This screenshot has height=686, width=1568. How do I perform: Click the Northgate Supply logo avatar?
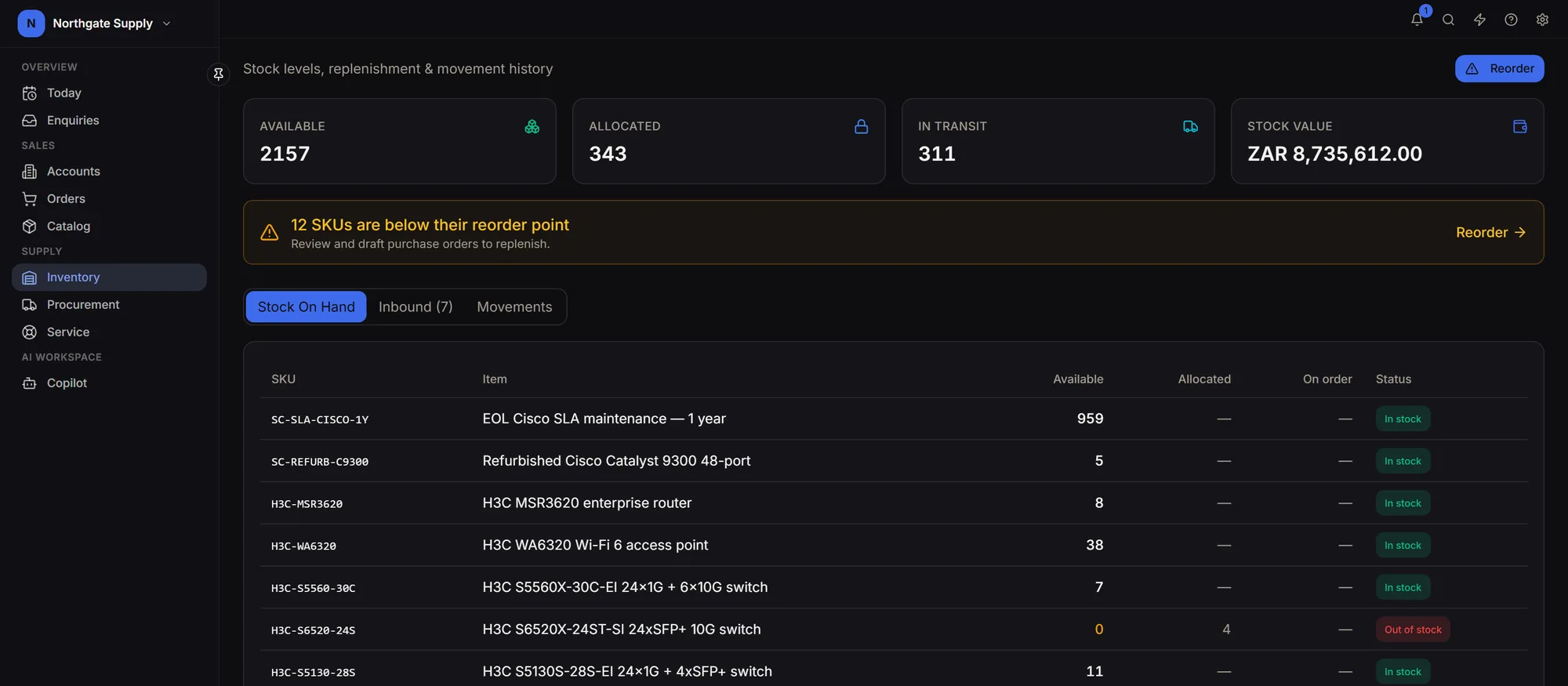tap(31, 24)
